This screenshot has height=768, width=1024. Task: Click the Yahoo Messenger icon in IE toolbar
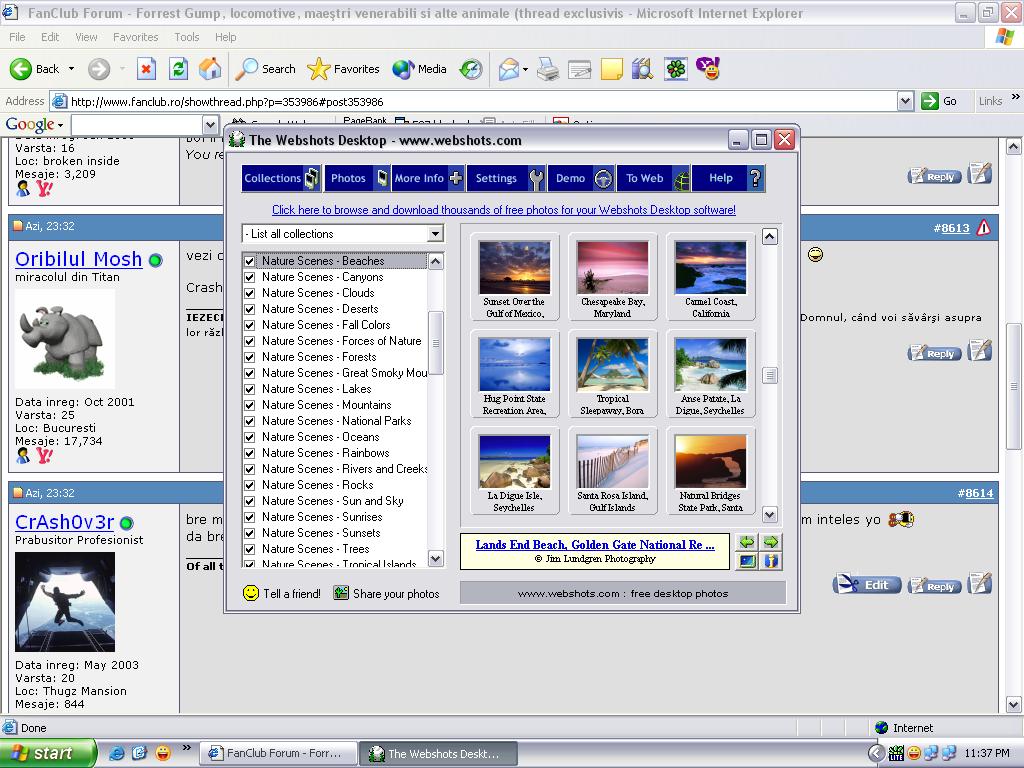point(708,69)
